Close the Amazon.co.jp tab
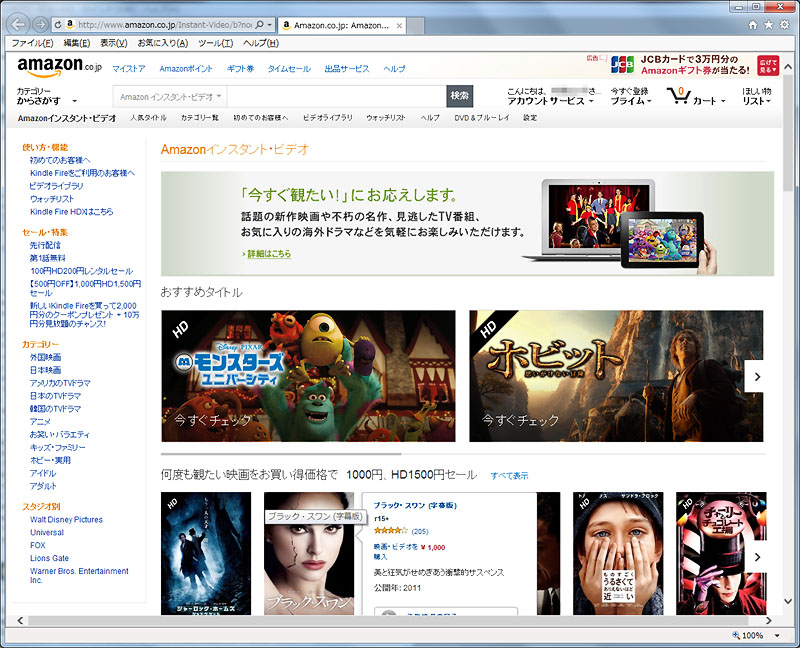Screen dimensions: 800x648 coord(399,26)
